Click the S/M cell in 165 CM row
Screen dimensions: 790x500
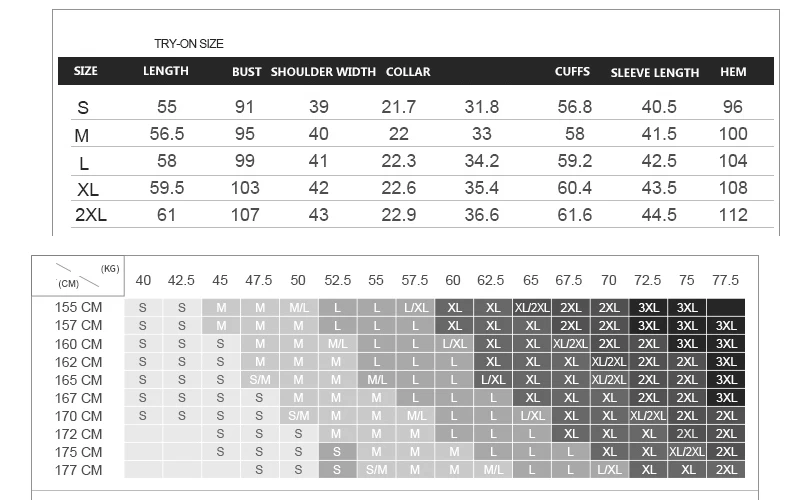tap(260, 380)
